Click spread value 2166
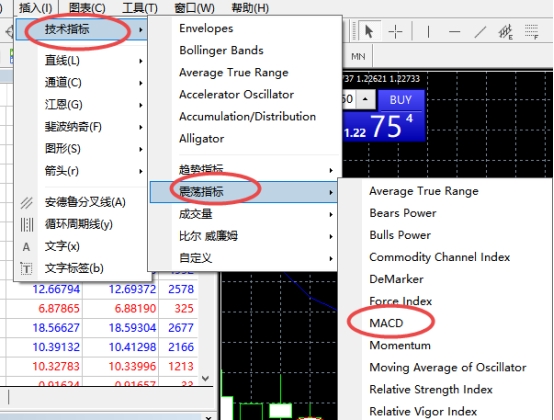Viewport: 554px width, 420px height. [x=181, y=347]
